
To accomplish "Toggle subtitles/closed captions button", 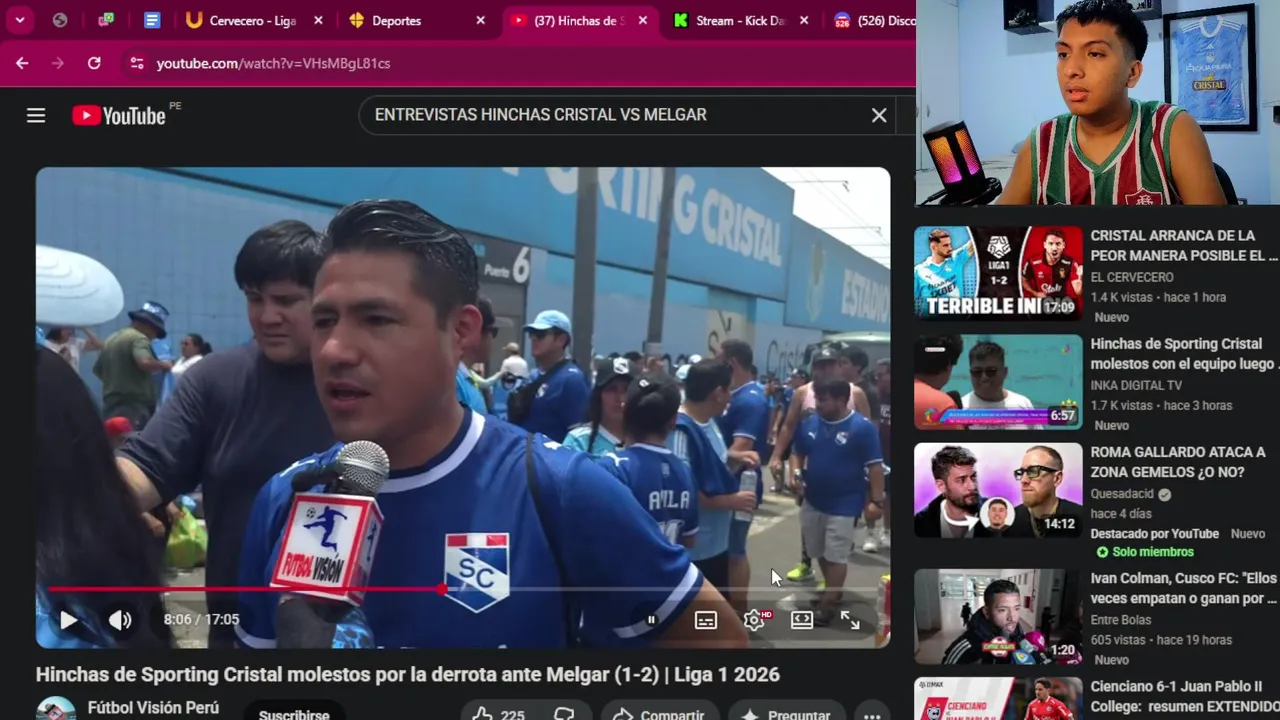I will point(706,620).
